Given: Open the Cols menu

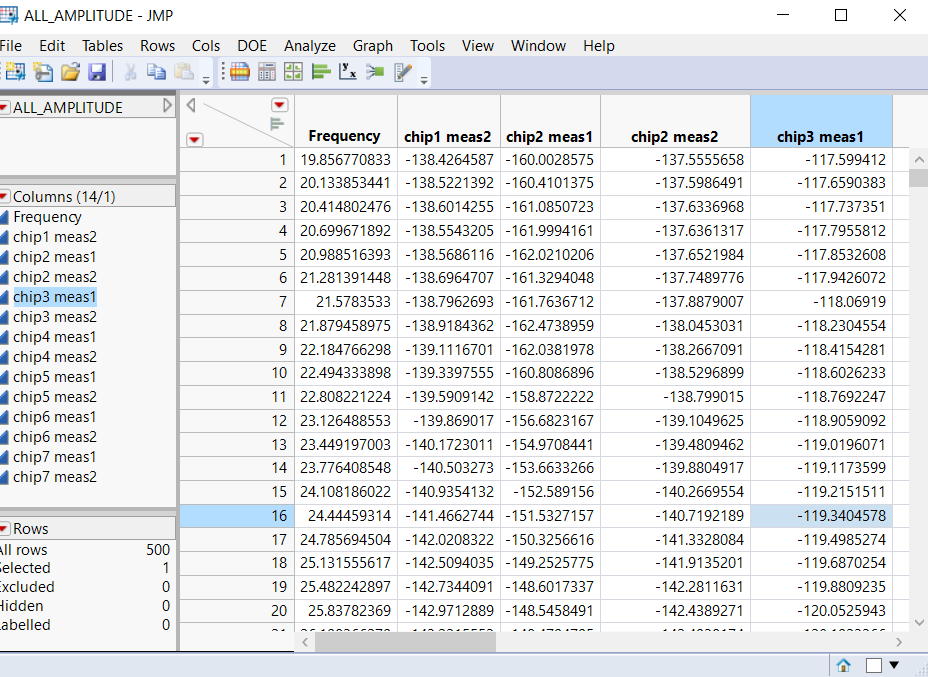Looking at the screenshot, I should tap(206, 46).
